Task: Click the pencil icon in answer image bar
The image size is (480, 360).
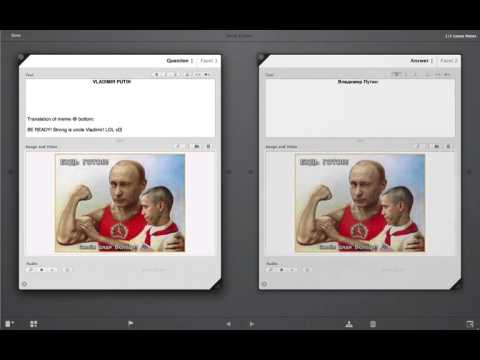Action: click(418, 146)
